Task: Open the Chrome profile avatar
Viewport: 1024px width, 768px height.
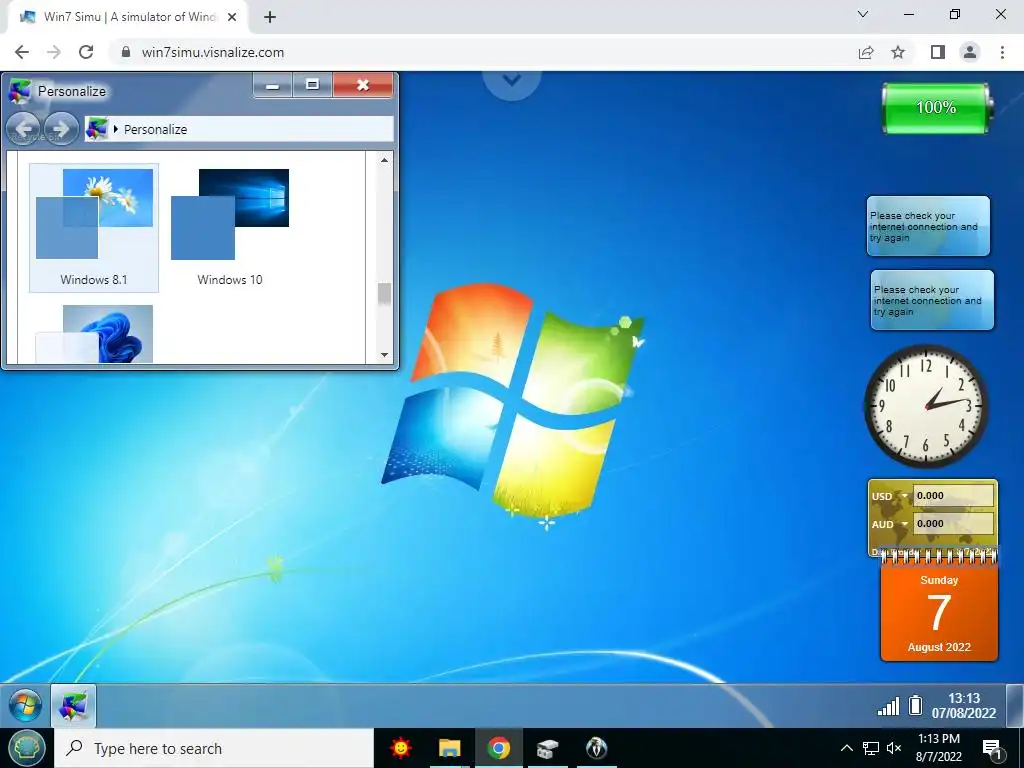Action: click(x=970, y=52)
